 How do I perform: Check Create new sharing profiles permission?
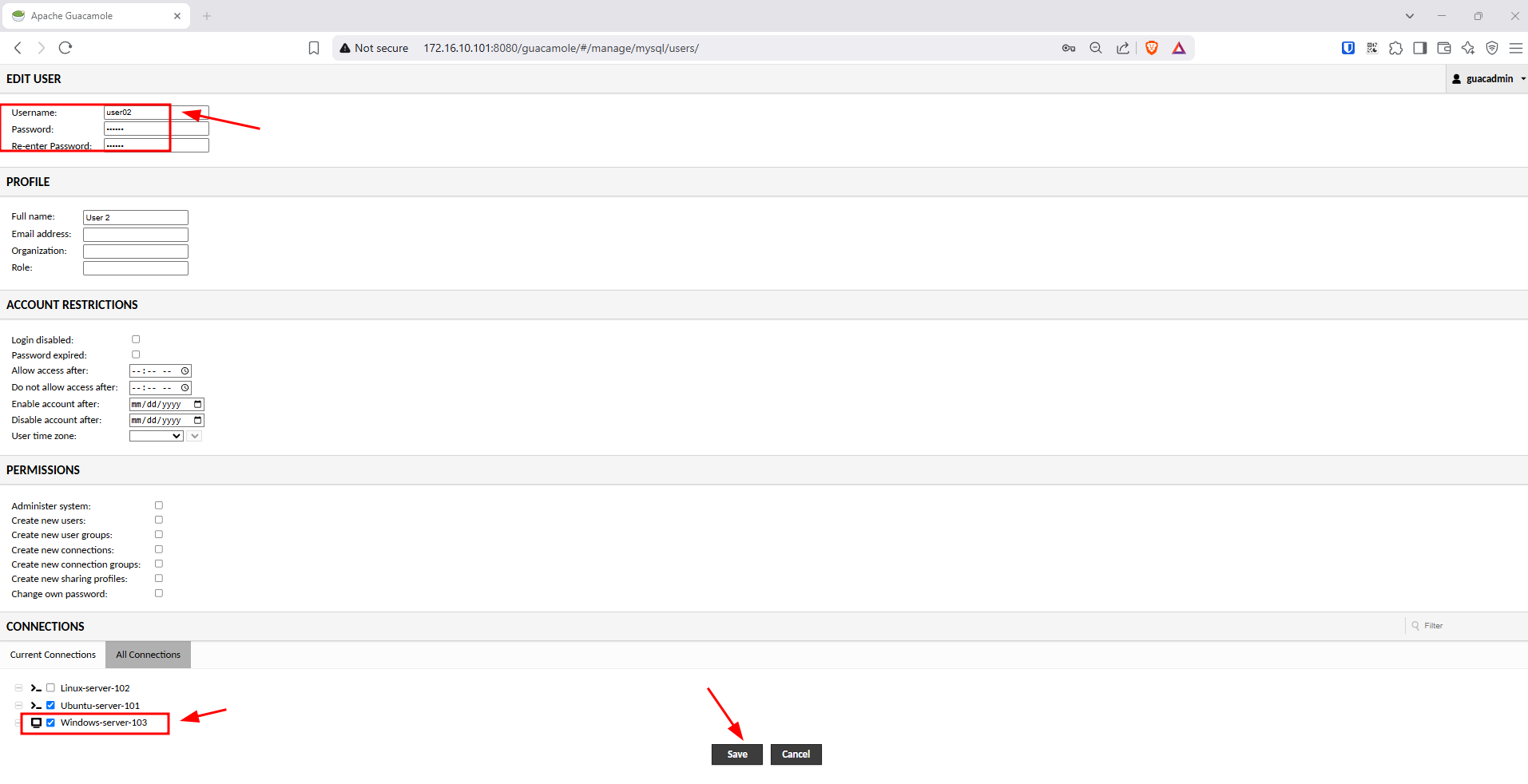(x=159, y=578)
